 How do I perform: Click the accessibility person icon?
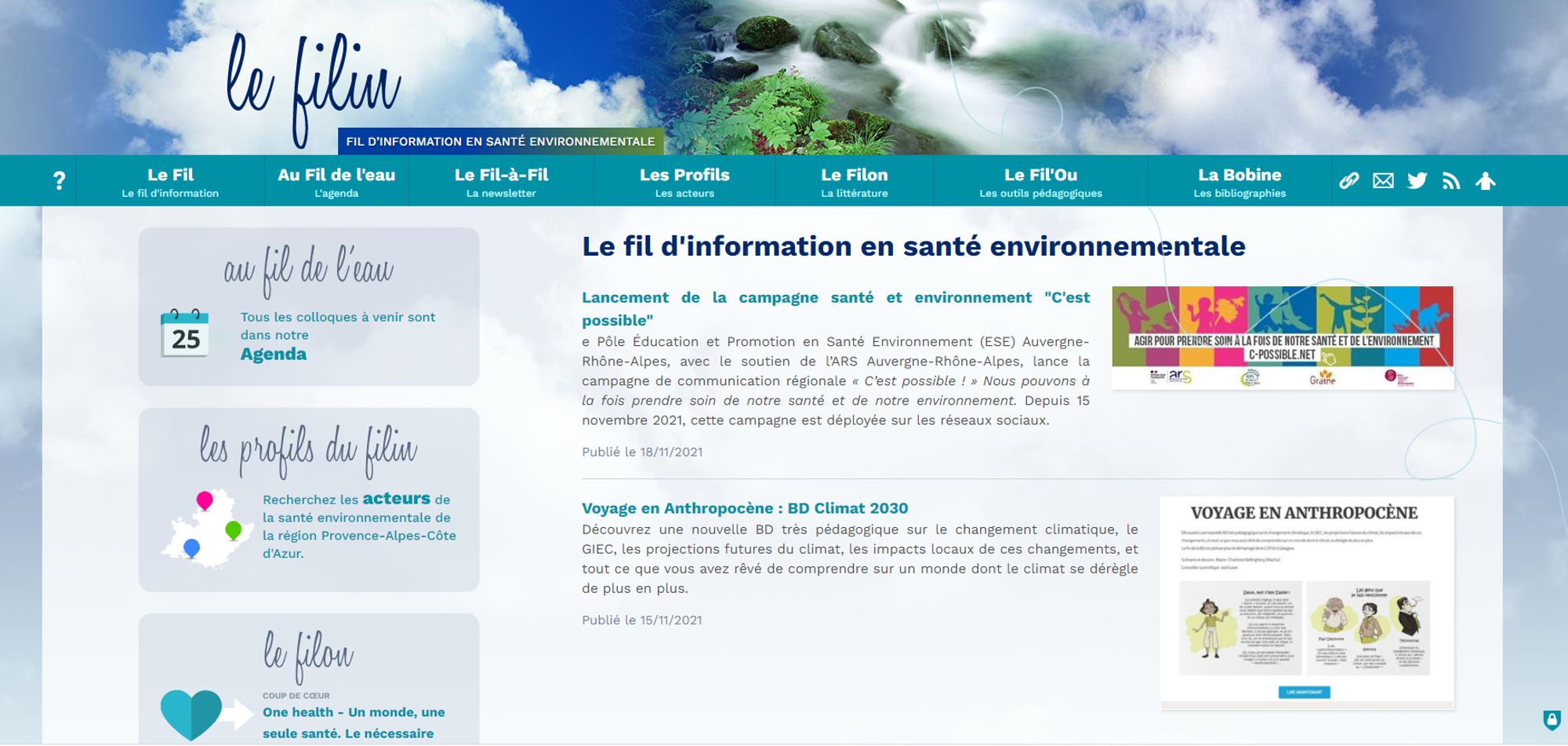tap(1486, 180)
